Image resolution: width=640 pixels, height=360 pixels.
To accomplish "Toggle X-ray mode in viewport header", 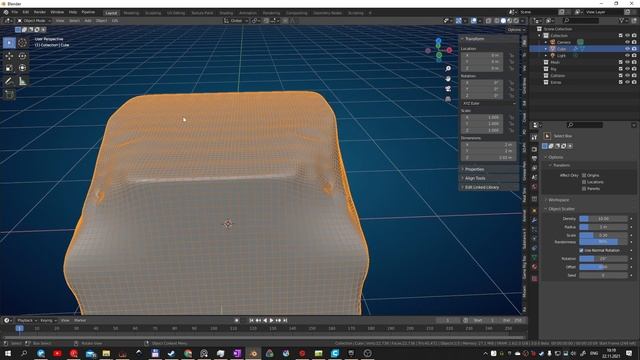I will (488, 20).
